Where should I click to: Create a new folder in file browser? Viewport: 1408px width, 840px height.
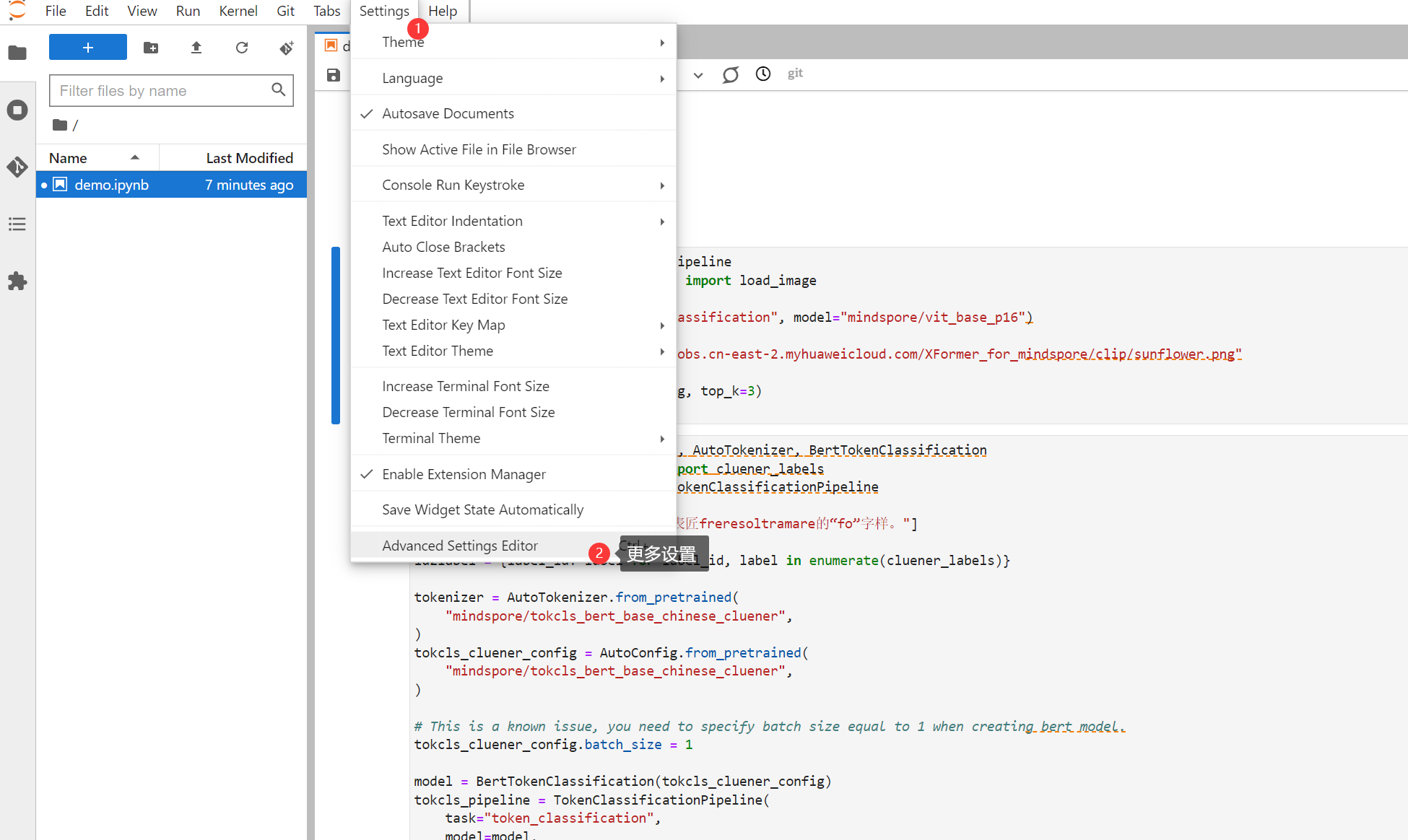[150, 47]
